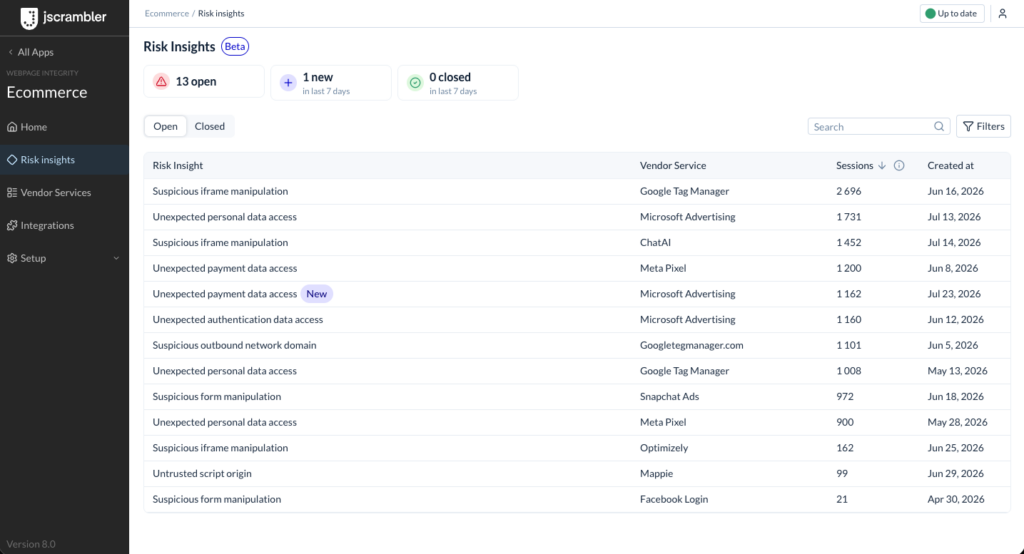Switch to the Closed tab
1024x554 pixels.
tap(210, 126)
